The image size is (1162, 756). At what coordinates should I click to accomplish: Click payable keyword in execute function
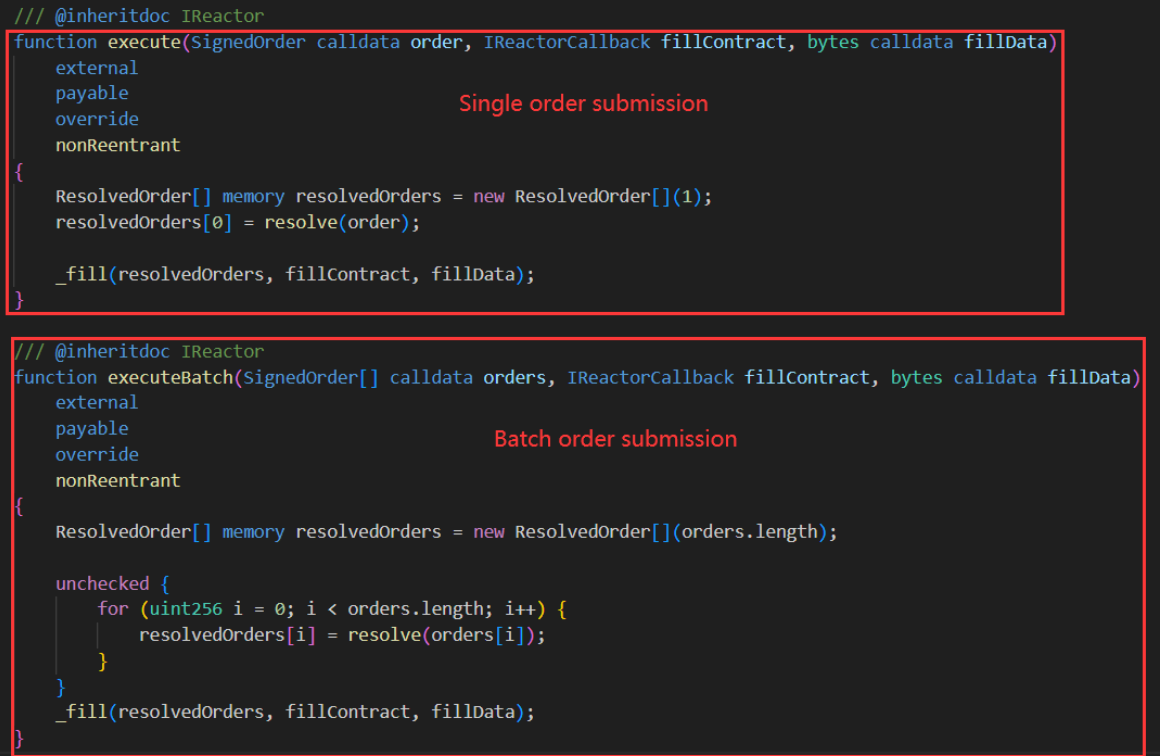(x=92, y=93)
